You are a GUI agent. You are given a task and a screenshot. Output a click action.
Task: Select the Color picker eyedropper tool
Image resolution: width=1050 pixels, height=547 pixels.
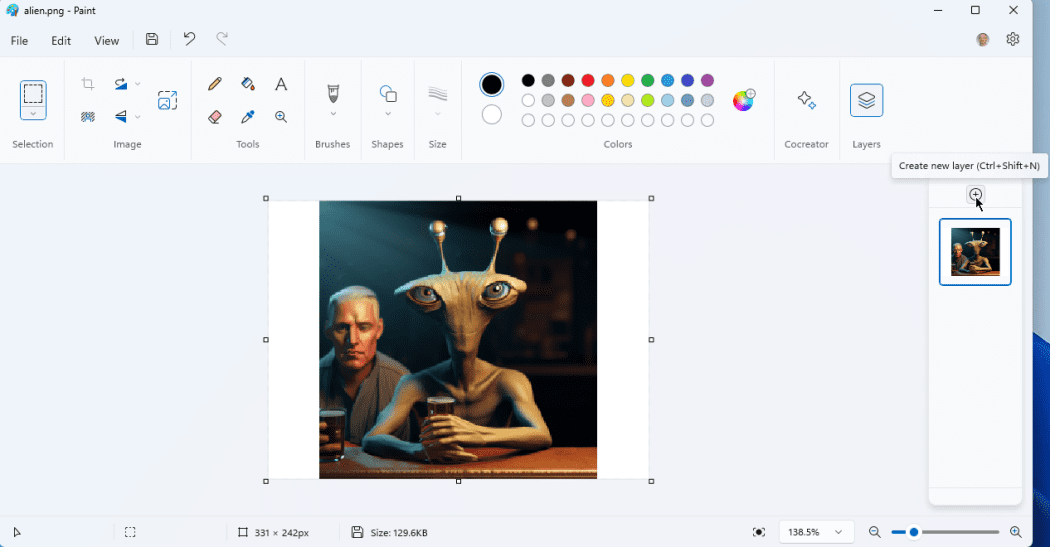248,117
